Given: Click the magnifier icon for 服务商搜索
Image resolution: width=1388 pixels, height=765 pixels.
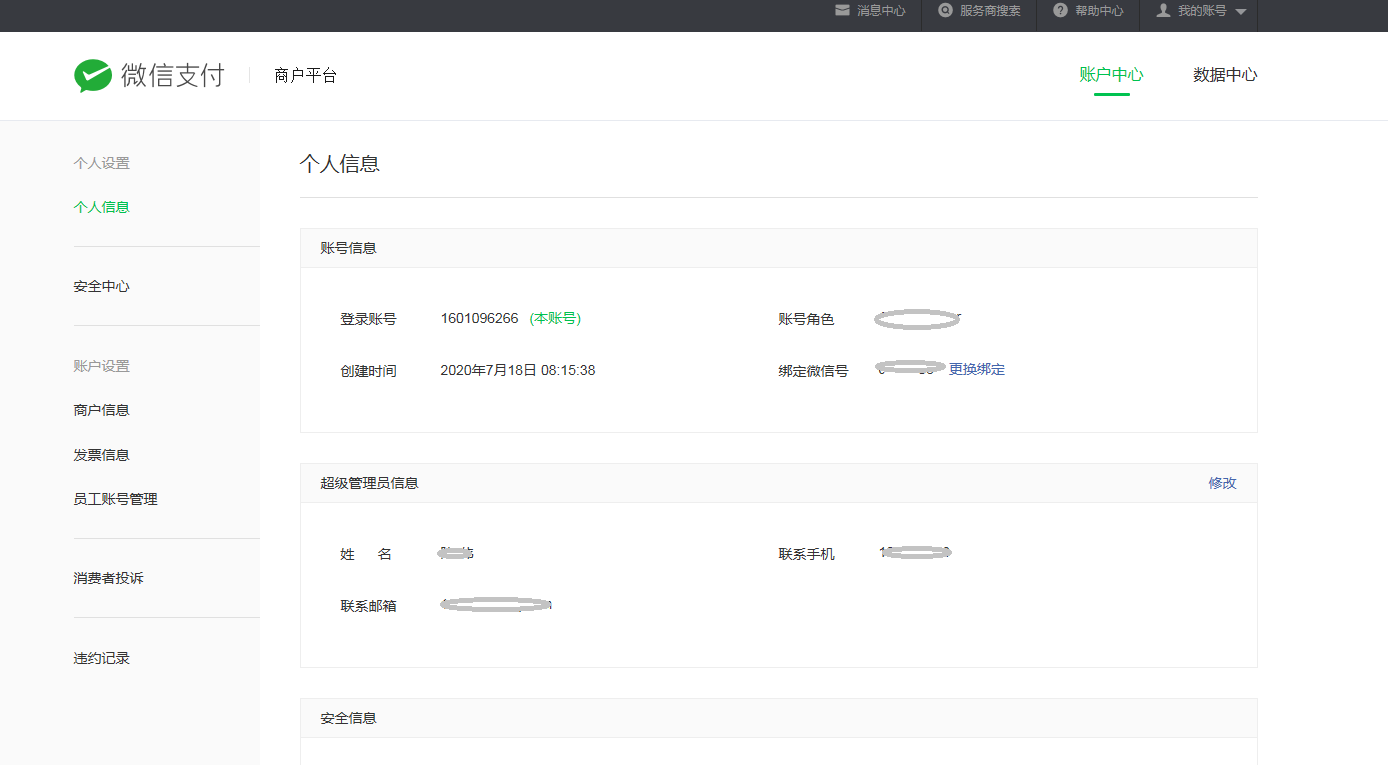Looking at the screenshot, I should point(945,11).
